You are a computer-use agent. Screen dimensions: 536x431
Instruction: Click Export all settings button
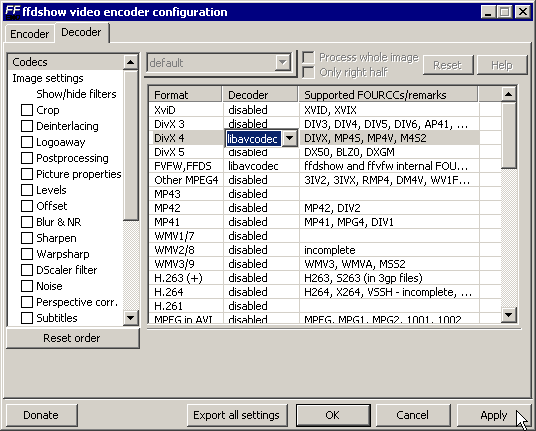click(x=237, y=415)
